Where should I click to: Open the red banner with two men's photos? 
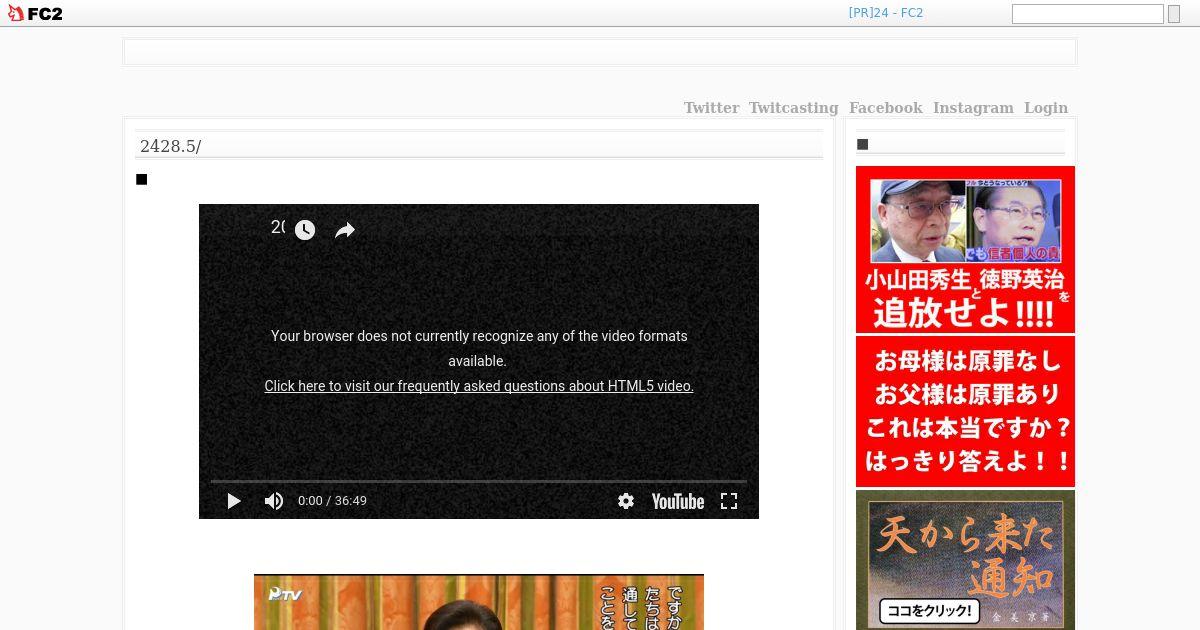pos(965,249)
